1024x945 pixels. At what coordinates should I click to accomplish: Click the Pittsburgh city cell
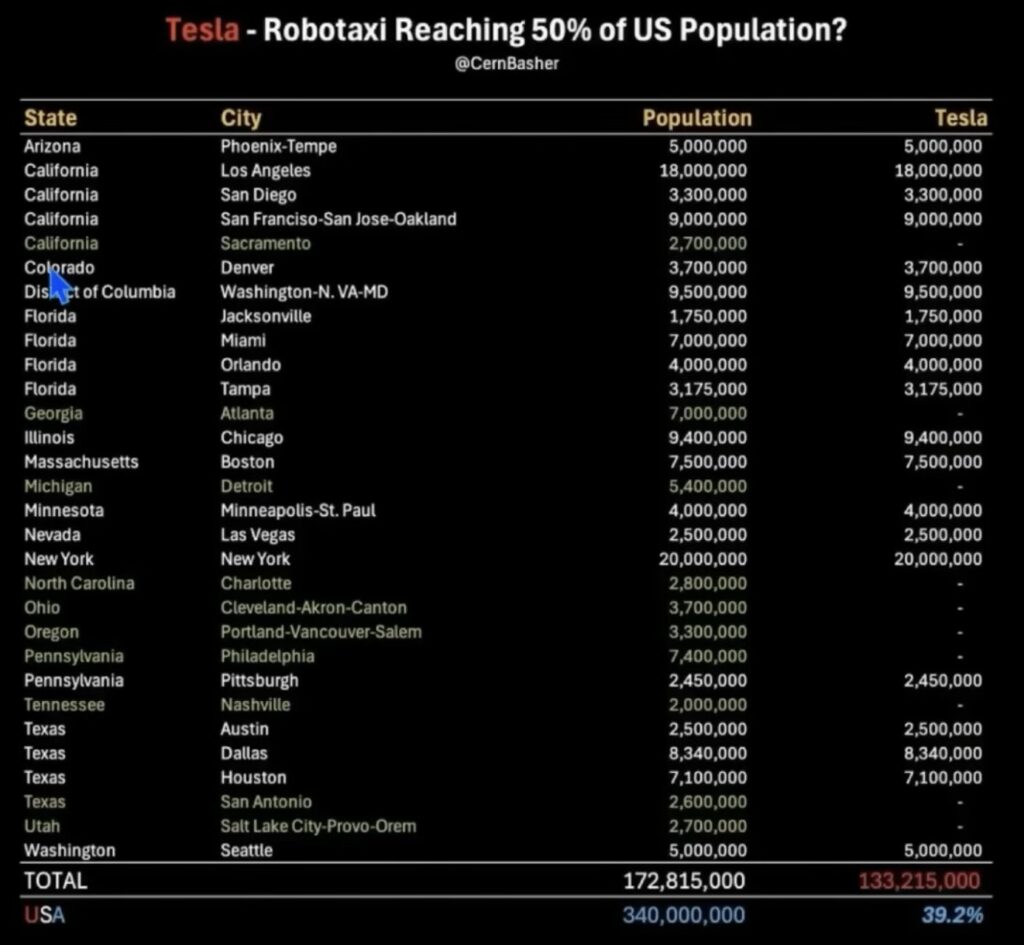tap(259, 681)
